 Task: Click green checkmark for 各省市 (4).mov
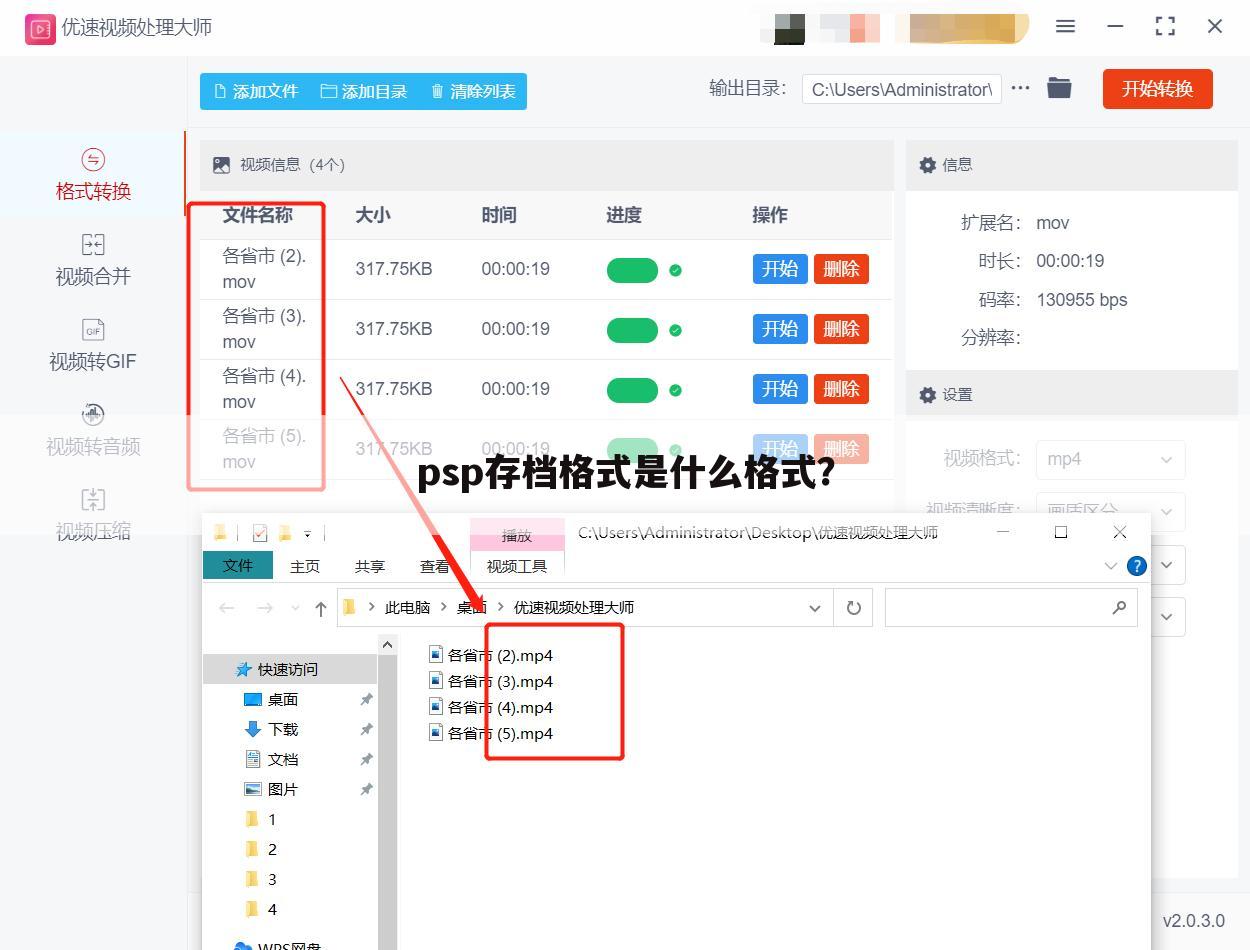(676, 390)
